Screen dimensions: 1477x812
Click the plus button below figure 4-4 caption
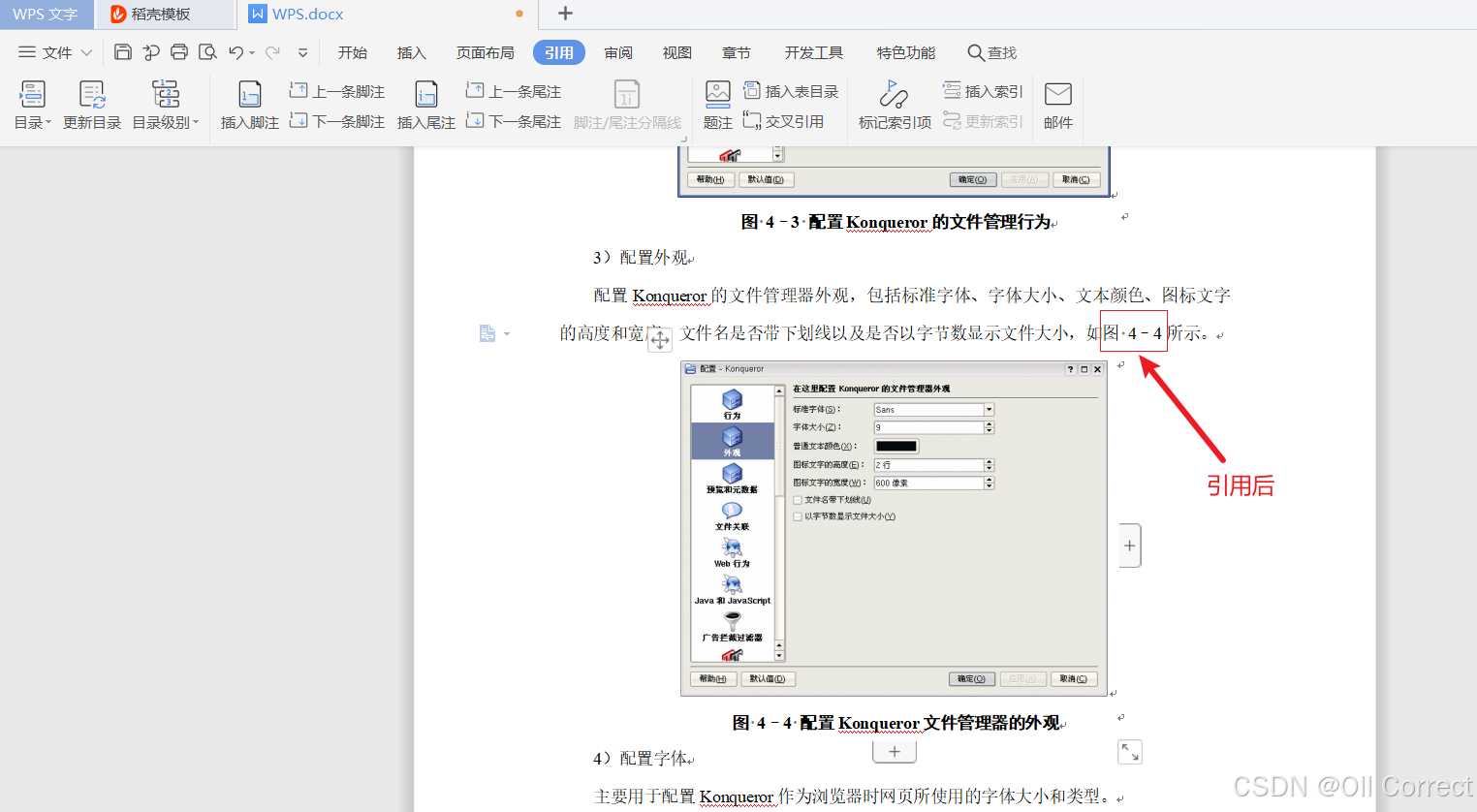click(x=895, y=751)
